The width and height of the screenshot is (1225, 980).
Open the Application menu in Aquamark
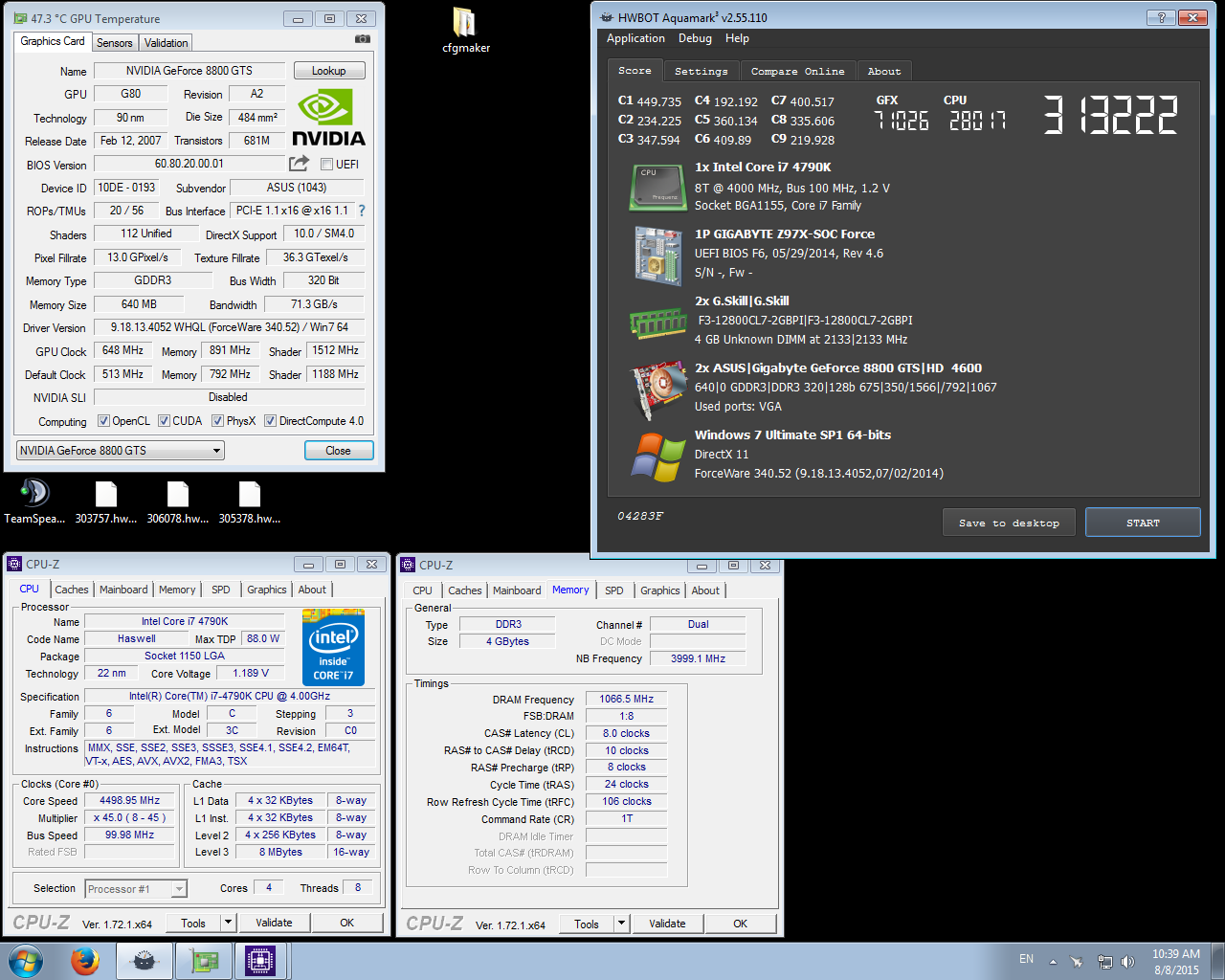tap(635, 38)
